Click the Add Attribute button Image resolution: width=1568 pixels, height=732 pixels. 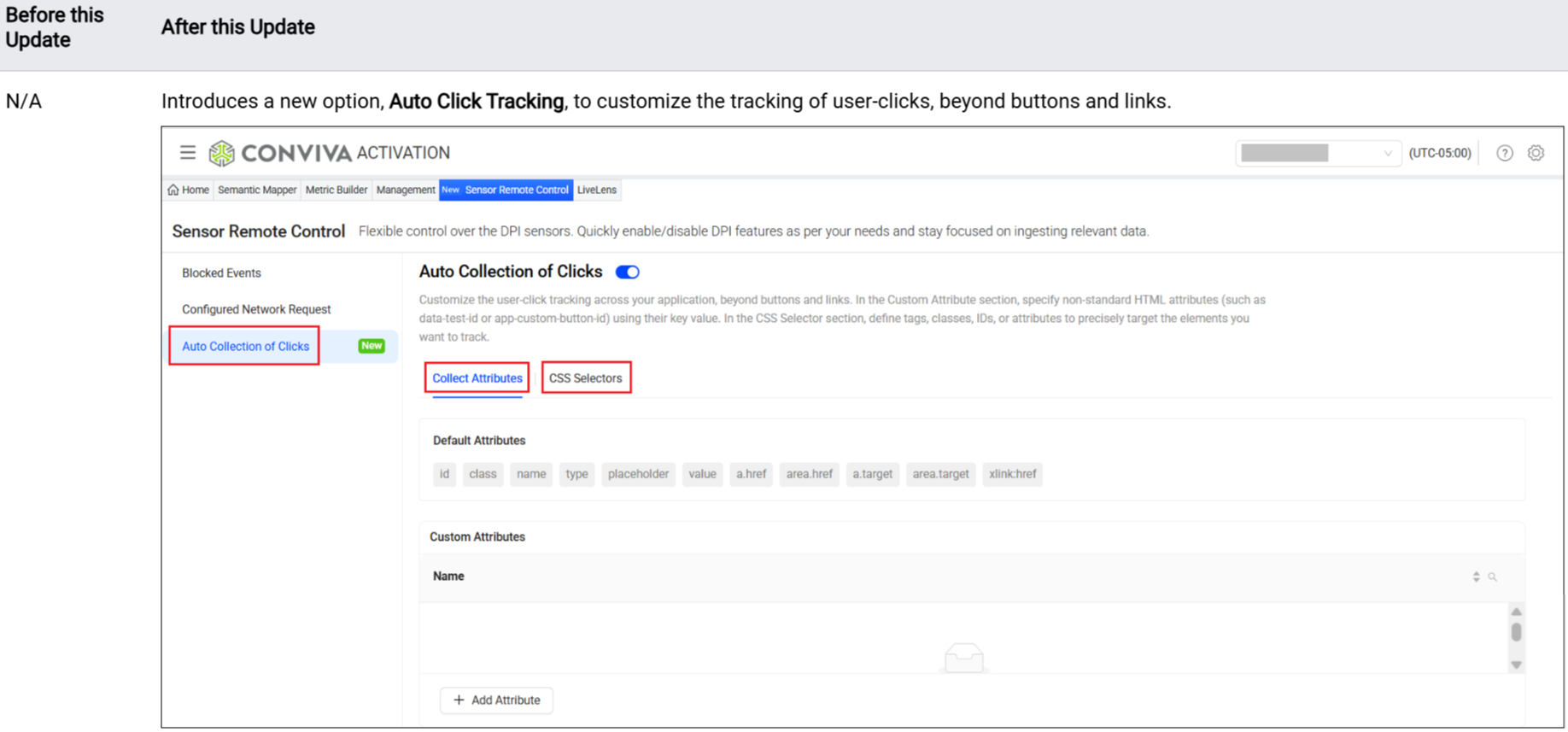496,700
